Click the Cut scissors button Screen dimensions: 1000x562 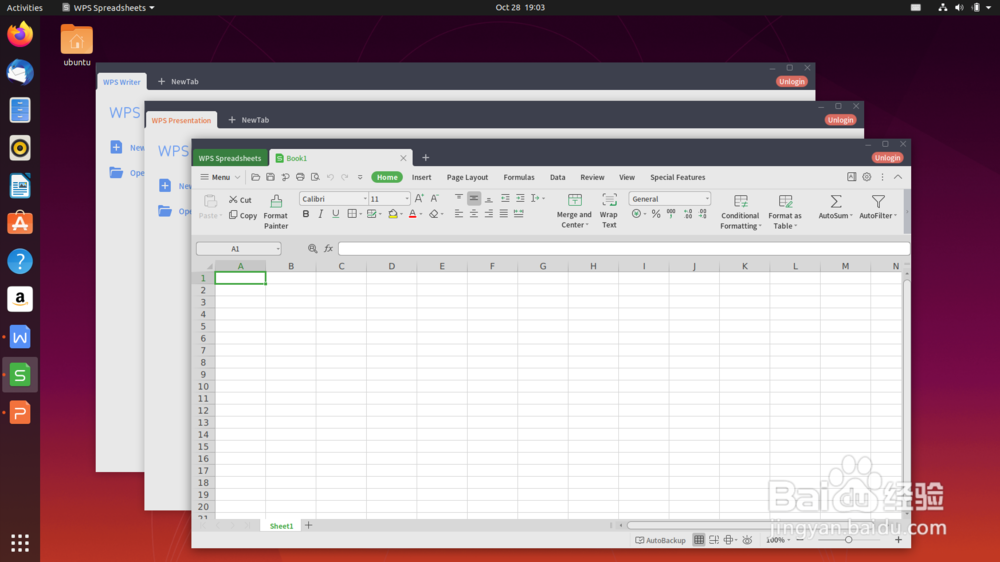[x=240, y=200]
